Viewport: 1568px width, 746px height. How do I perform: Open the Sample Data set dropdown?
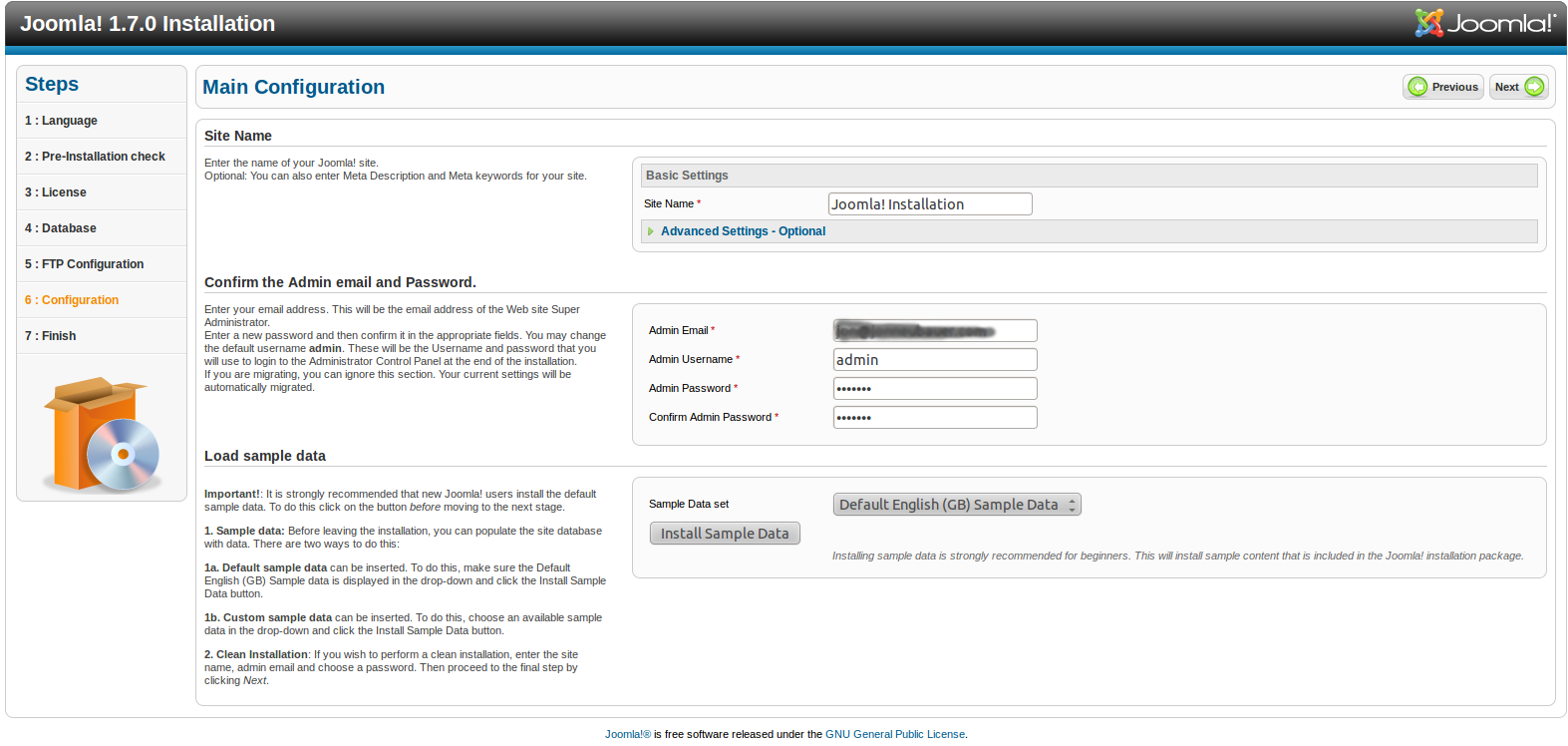pos(957,505)
